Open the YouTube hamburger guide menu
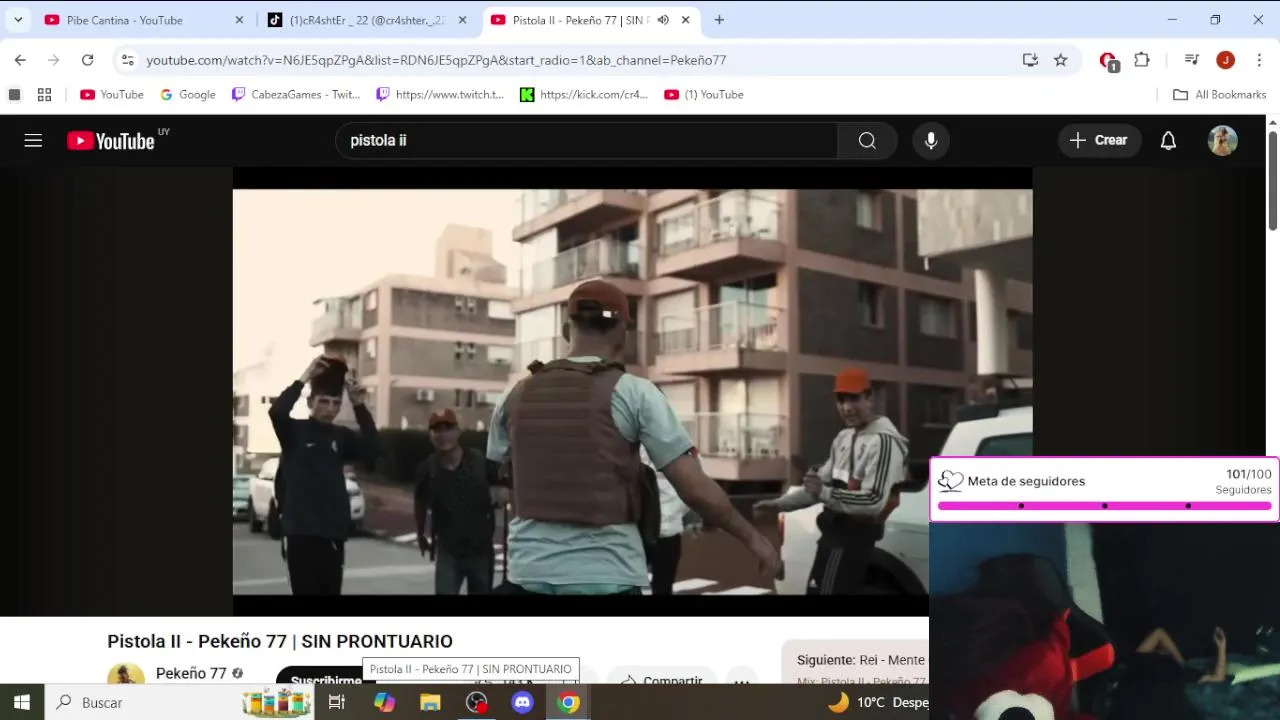 [x=33, y=141]
